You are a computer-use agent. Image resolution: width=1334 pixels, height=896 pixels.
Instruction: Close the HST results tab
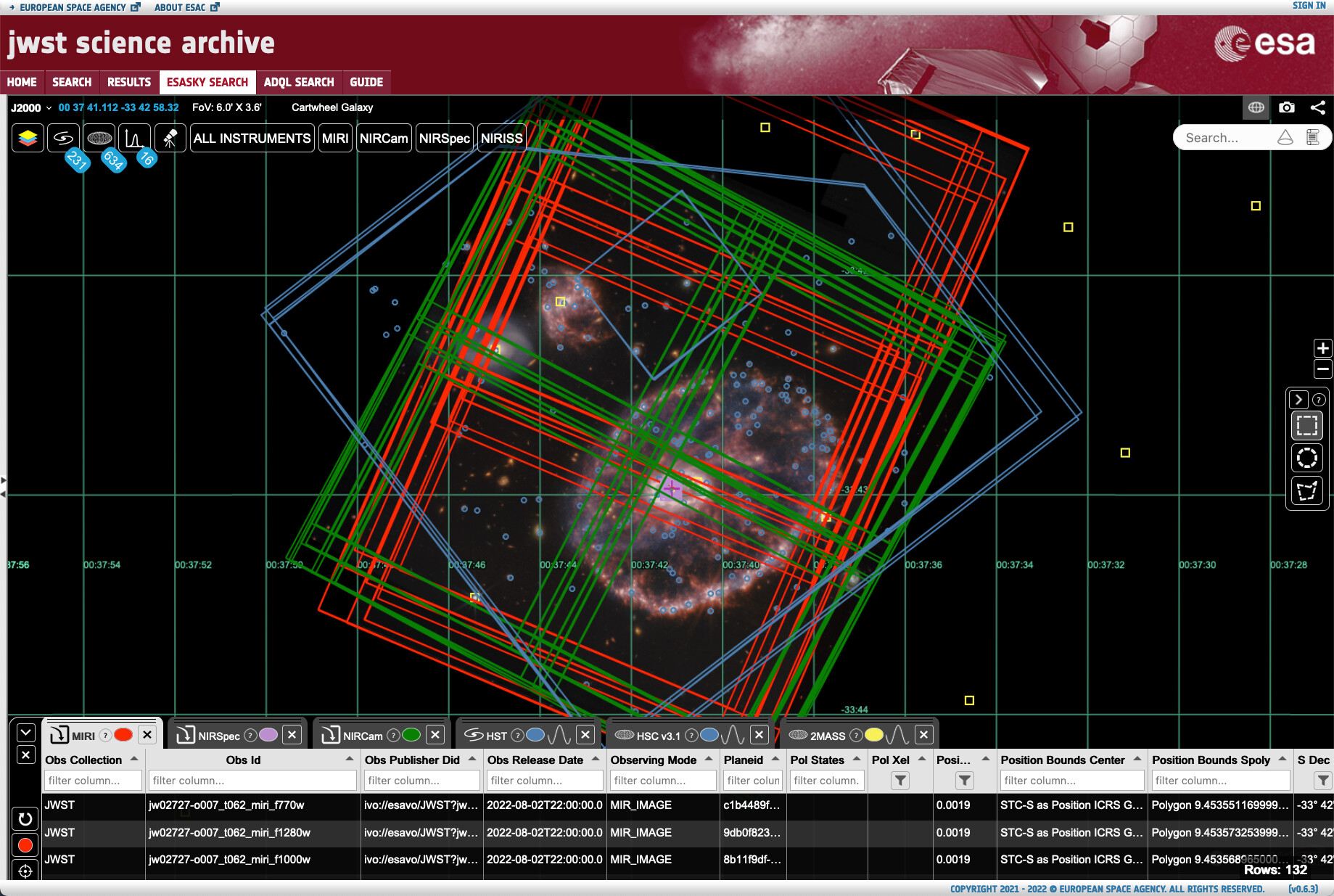coord(585,735)
